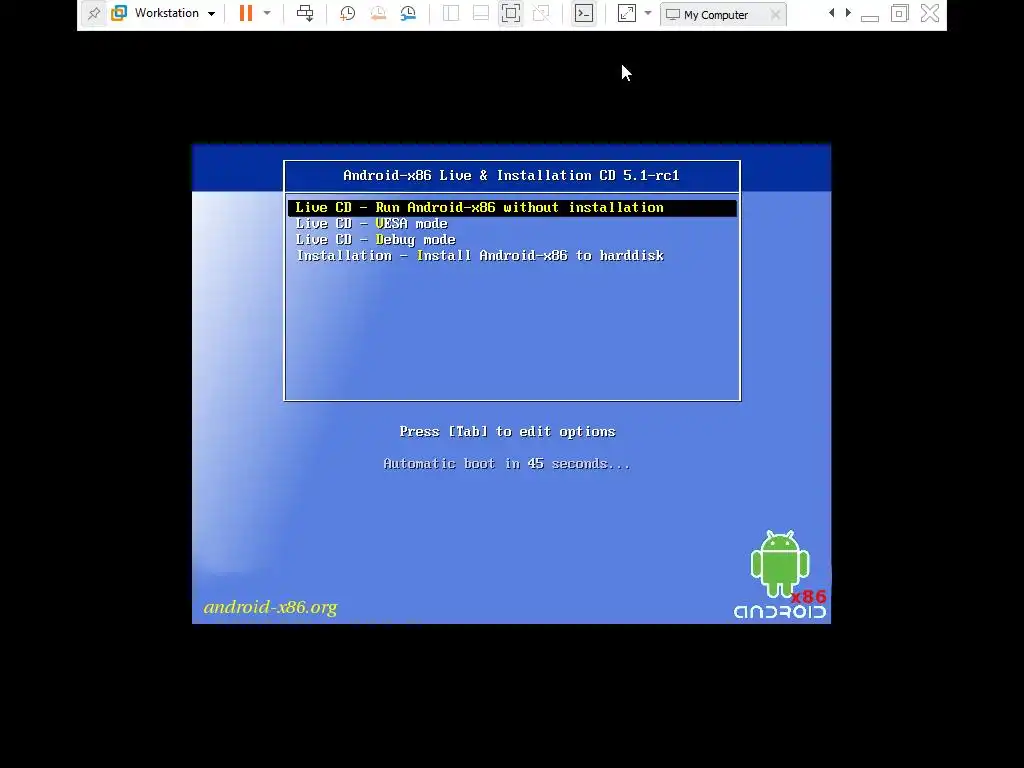
Task: Open the snapshot manager
Action: 408,13
